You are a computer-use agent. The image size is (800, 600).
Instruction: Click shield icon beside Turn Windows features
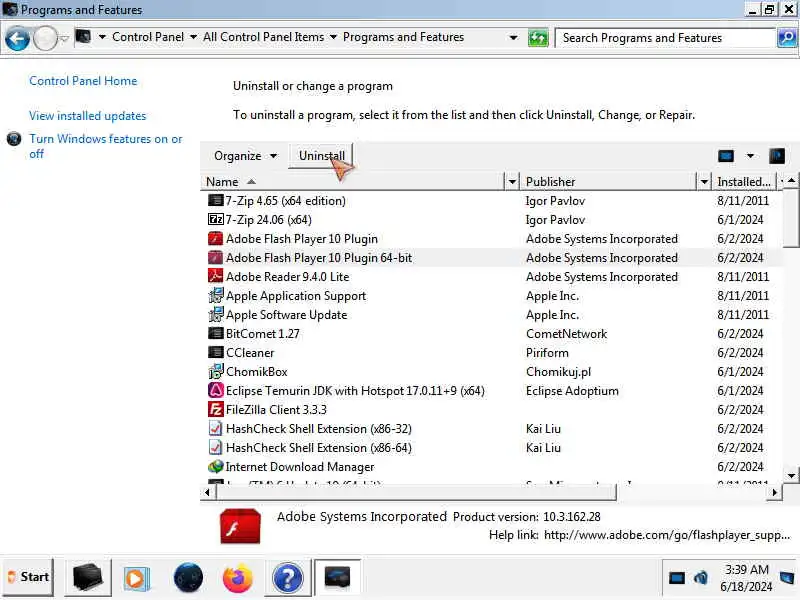coord(14,138)
